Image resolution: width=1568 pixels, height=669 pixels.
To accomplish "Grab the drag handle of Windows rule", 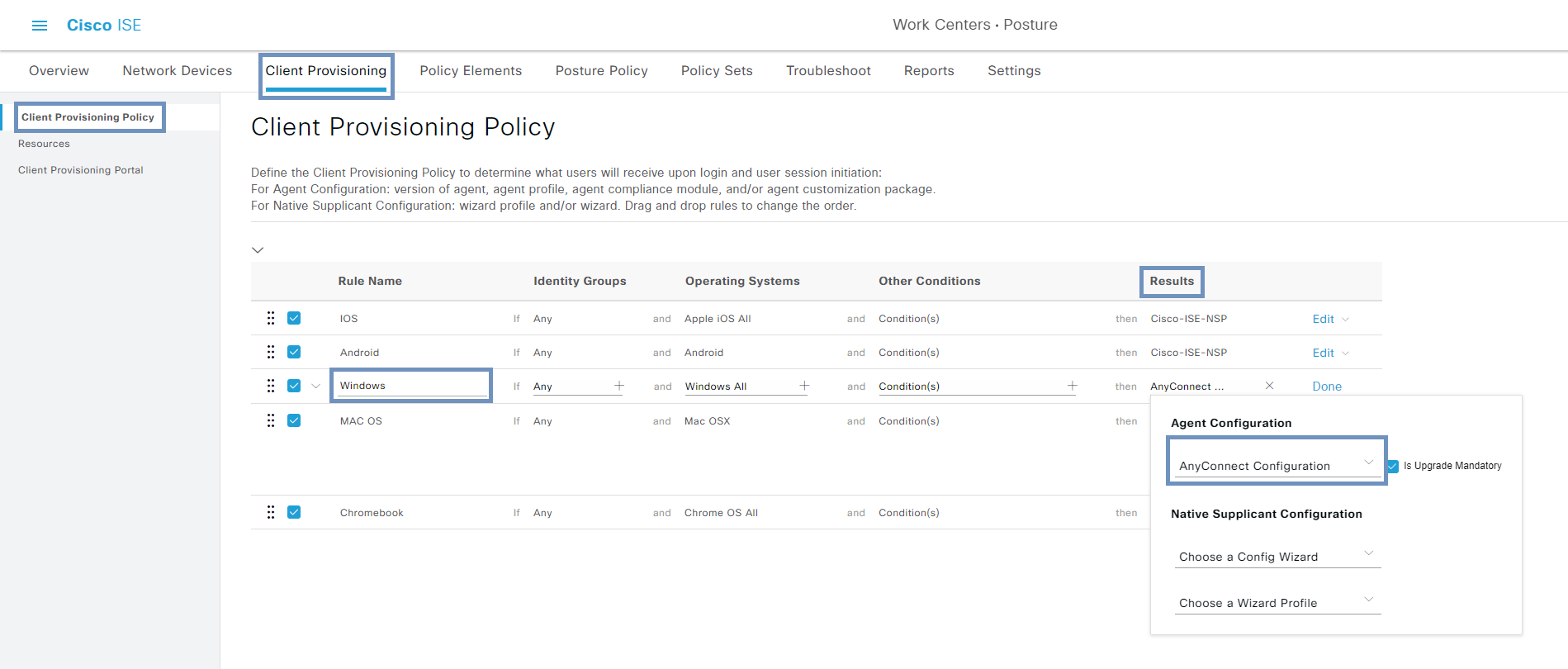I will click(x=271, y=386).
